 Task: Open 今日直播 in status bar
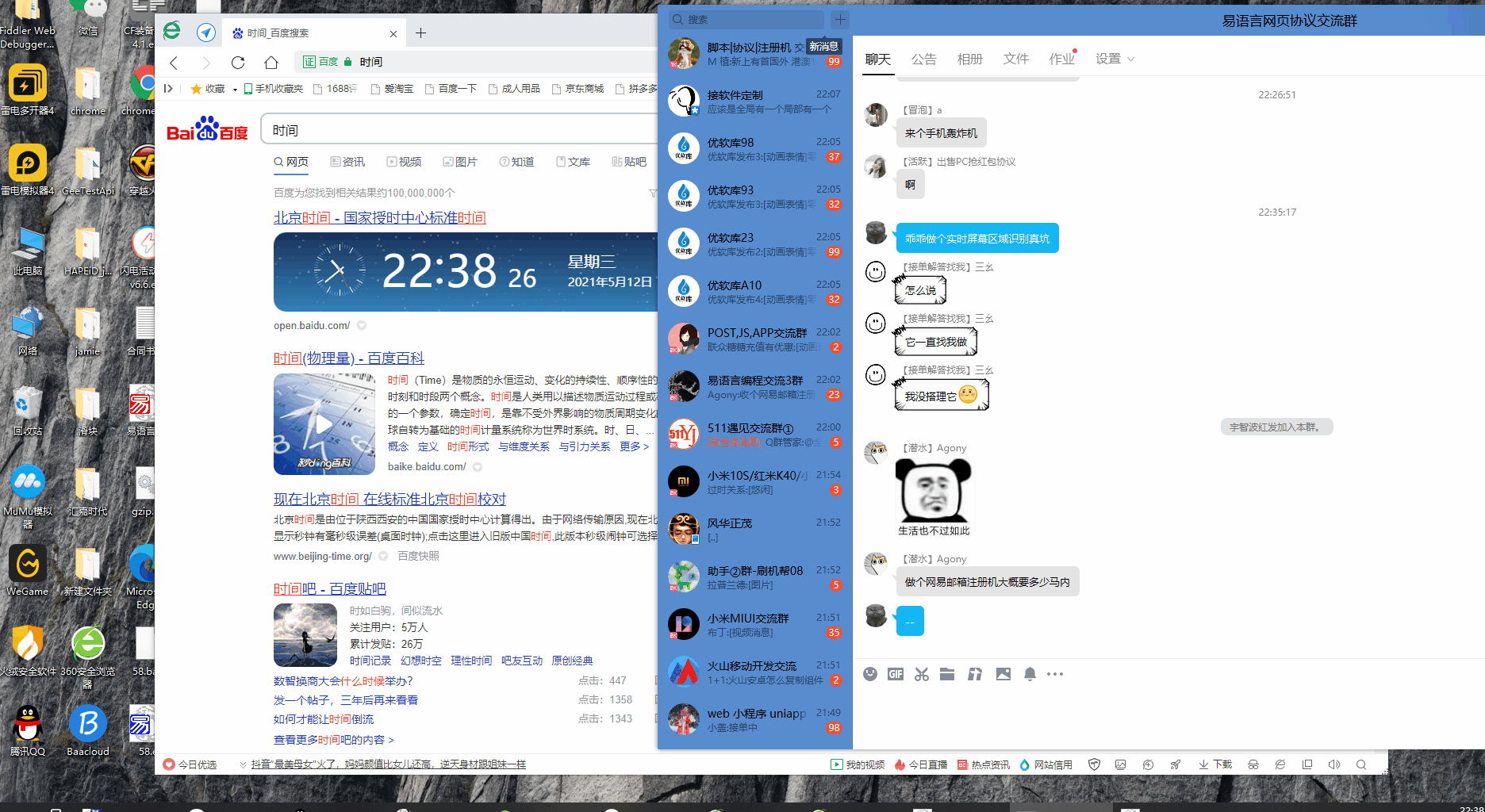920,764
